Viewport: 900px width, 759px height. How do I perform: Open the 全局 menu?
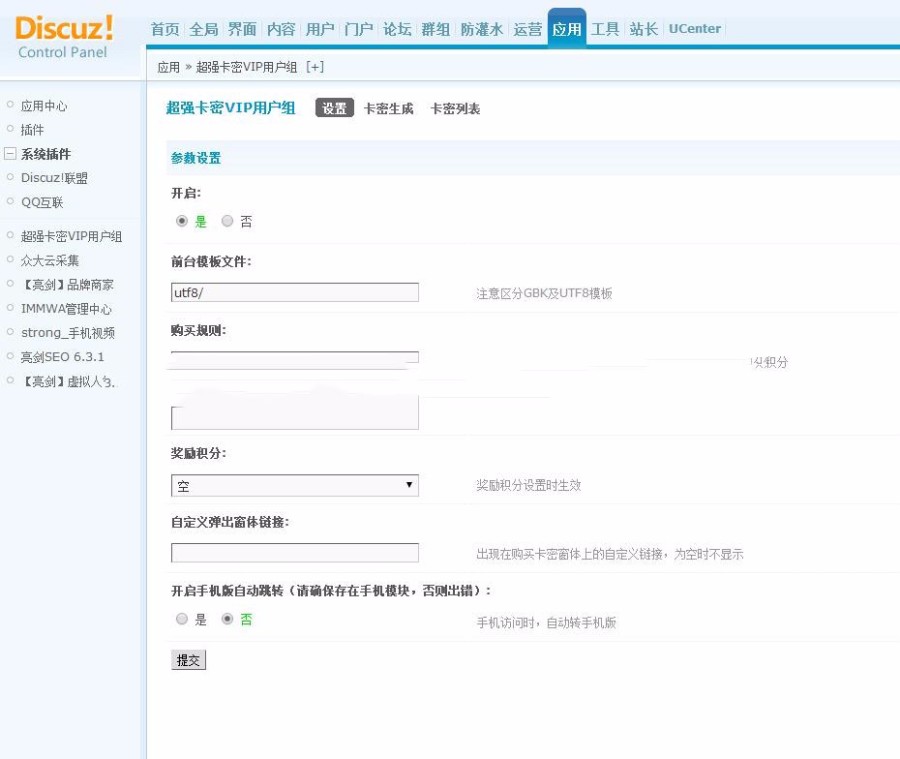tap(205, 29)
